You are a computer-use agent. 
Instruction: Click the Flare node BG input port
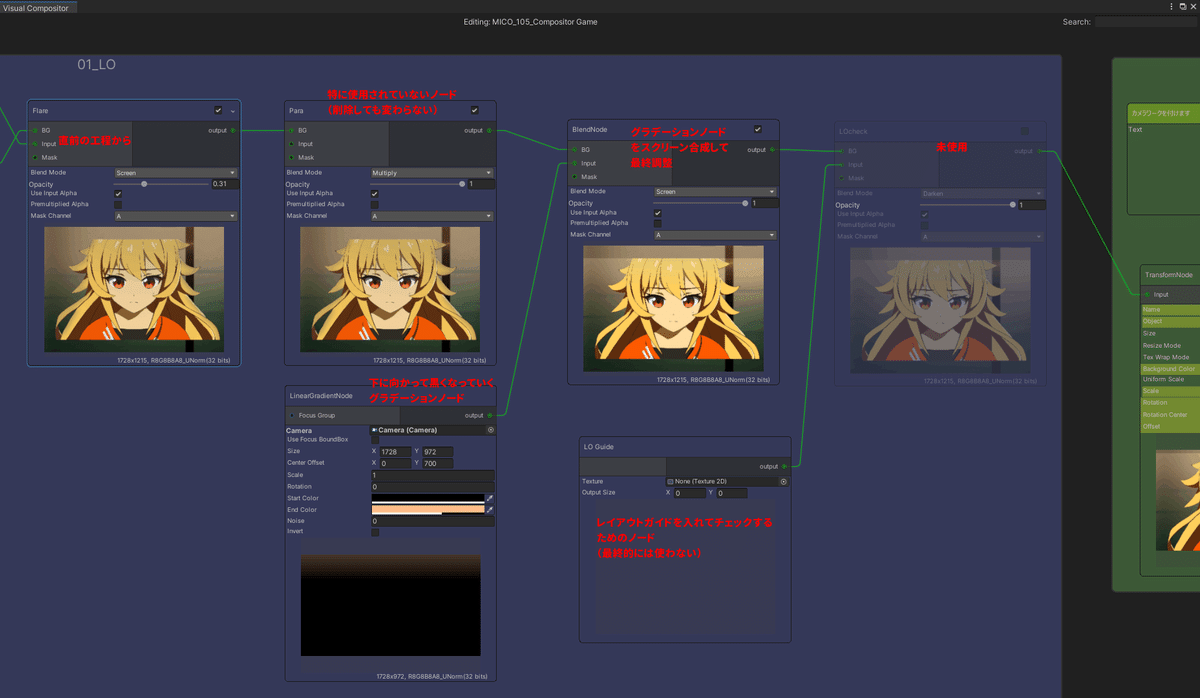point(35,130)
